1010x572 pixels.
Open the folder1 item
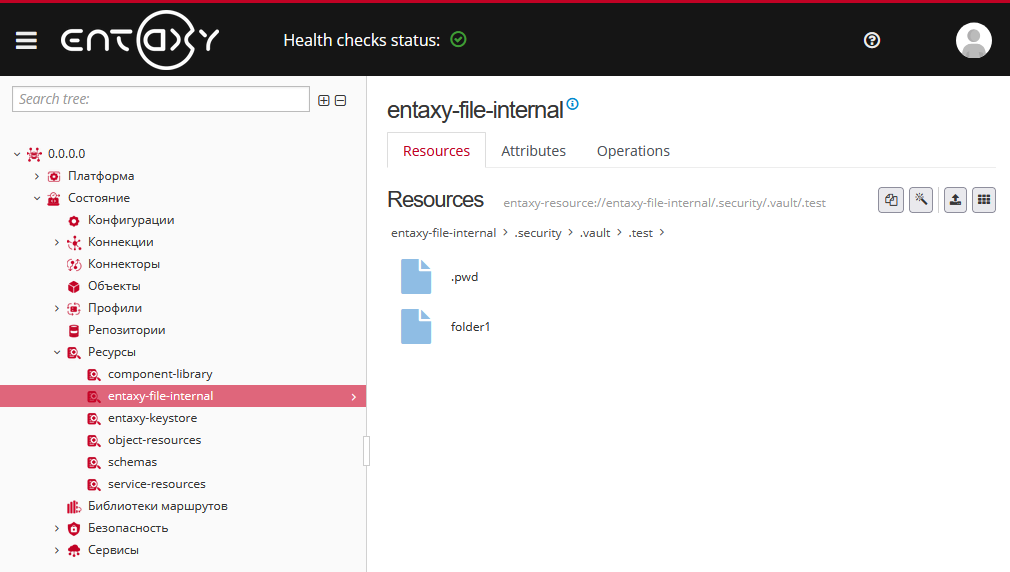[470, 327]
